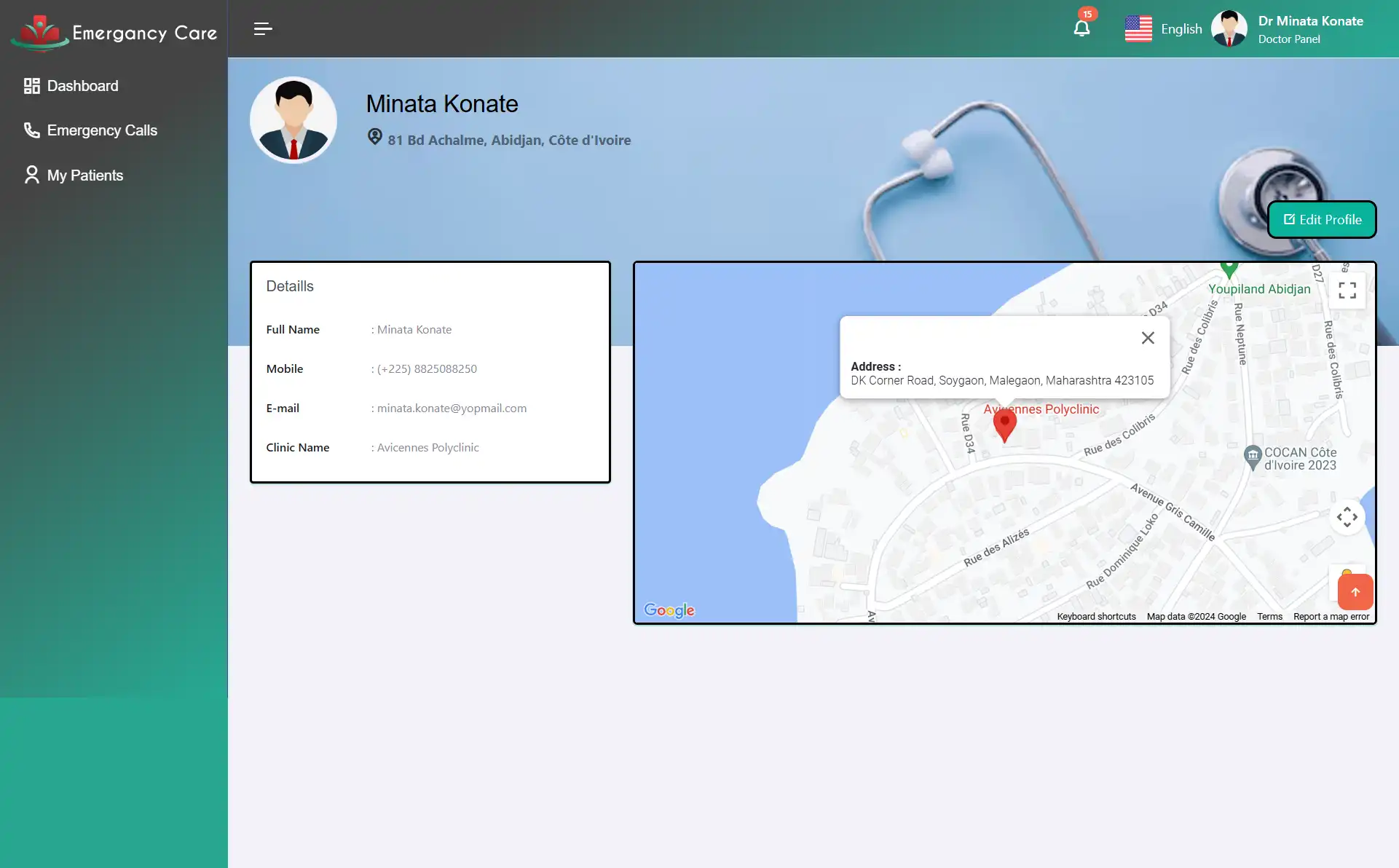Click the red Avicennes Polyclinic map marker
Screen dimensions: 1399x868
(1004, 424)
